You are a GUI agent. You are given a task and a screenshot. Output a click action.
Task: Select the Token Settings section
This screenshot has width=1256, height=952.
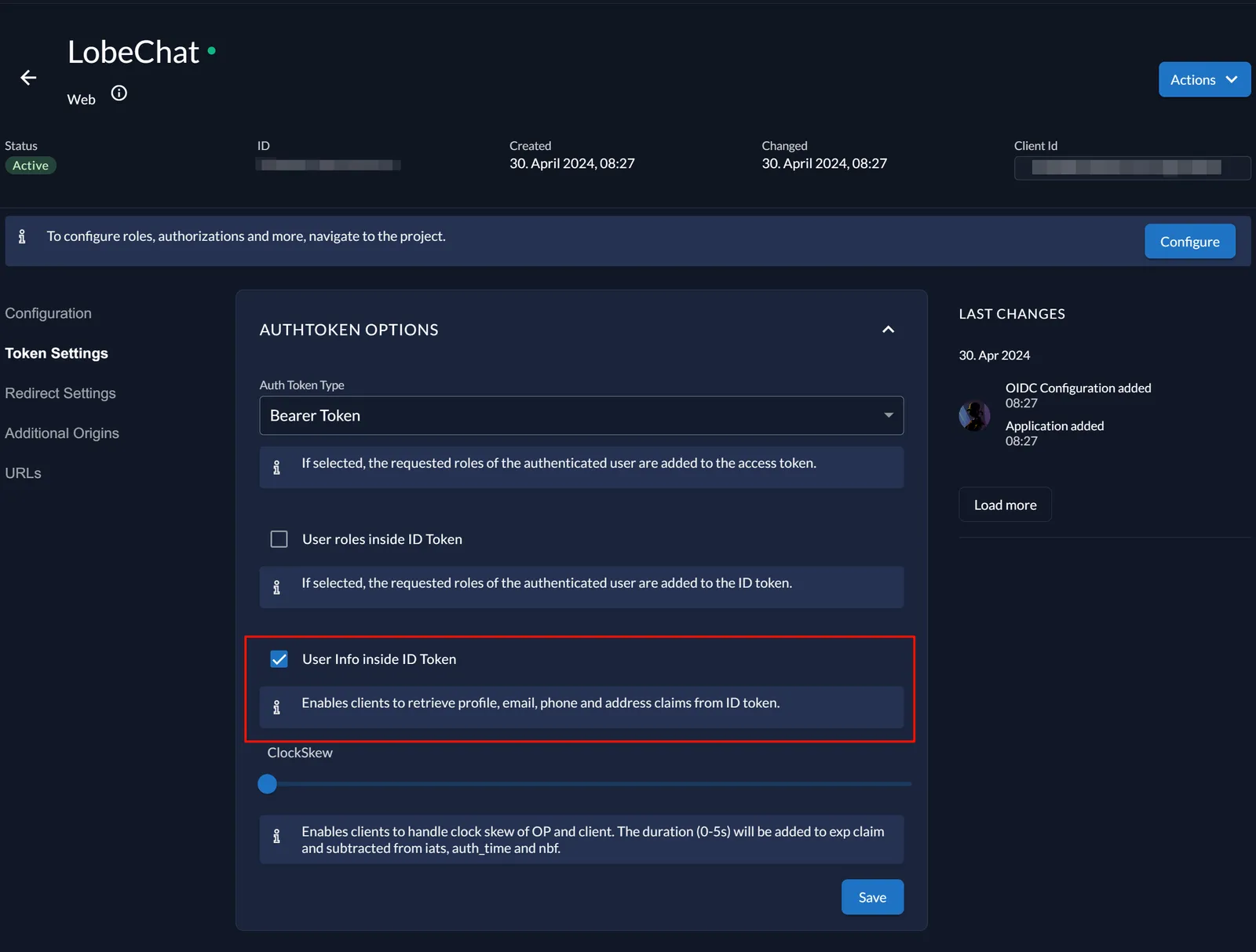[x=57, y=353]
